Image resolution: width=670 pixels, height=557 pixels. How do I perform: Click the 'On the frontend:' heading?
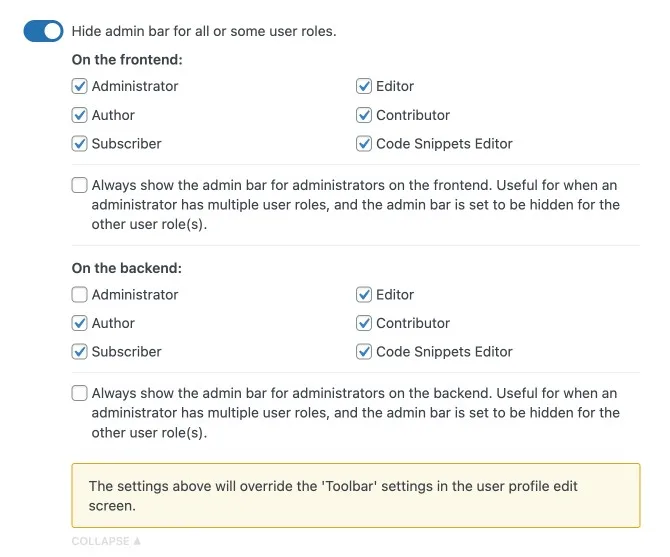point(127,60)
